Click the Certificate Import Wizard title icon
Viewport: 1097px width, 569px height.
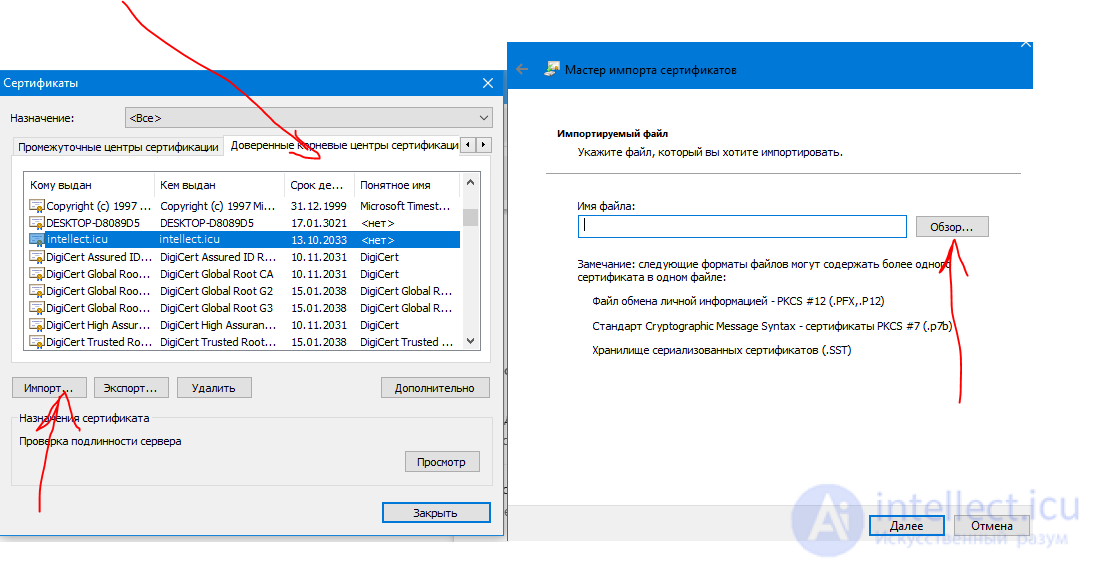tap(552, 69)
